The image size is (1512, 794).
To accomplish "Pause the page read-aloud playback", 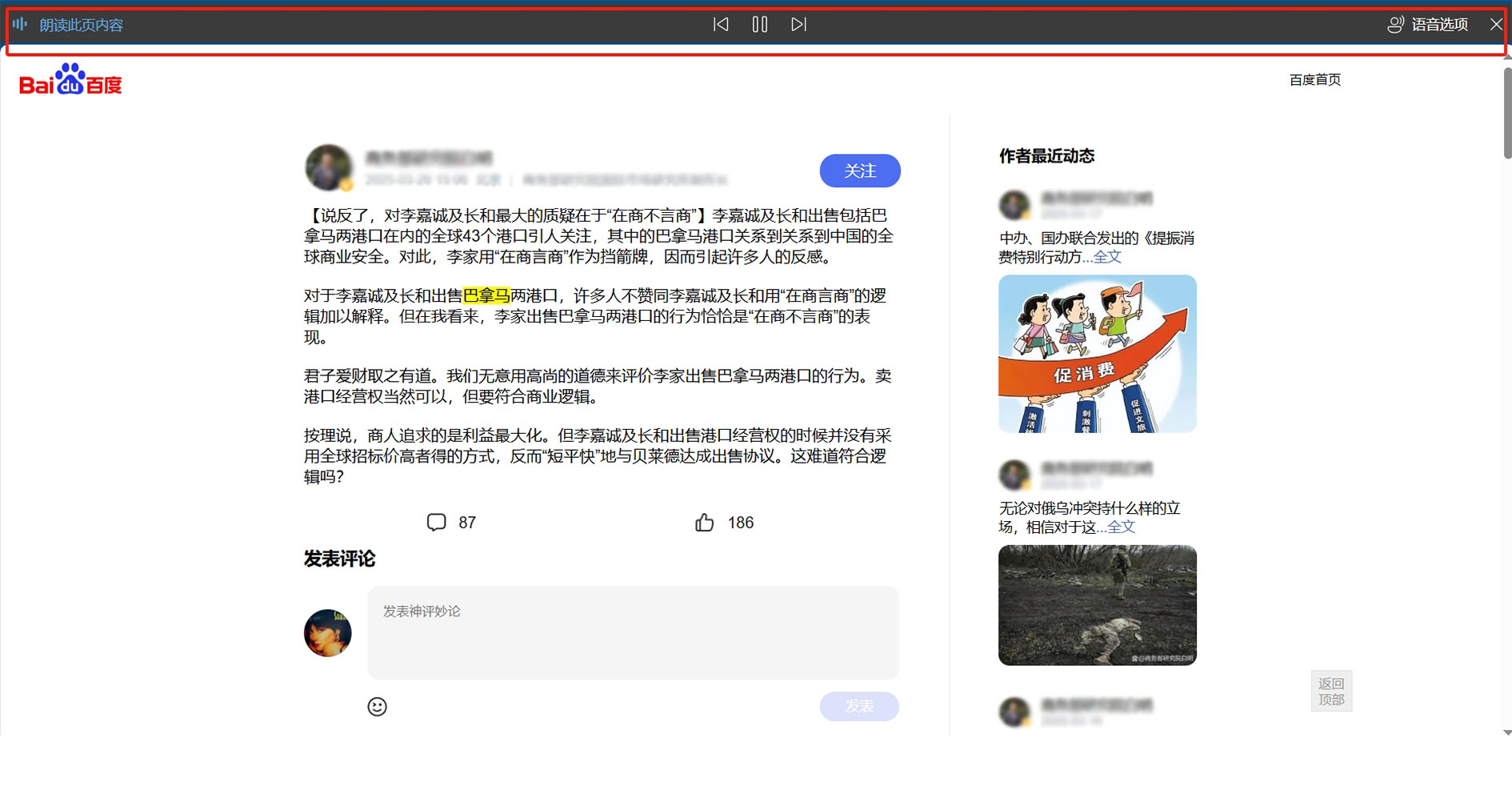I will (759, 24).
